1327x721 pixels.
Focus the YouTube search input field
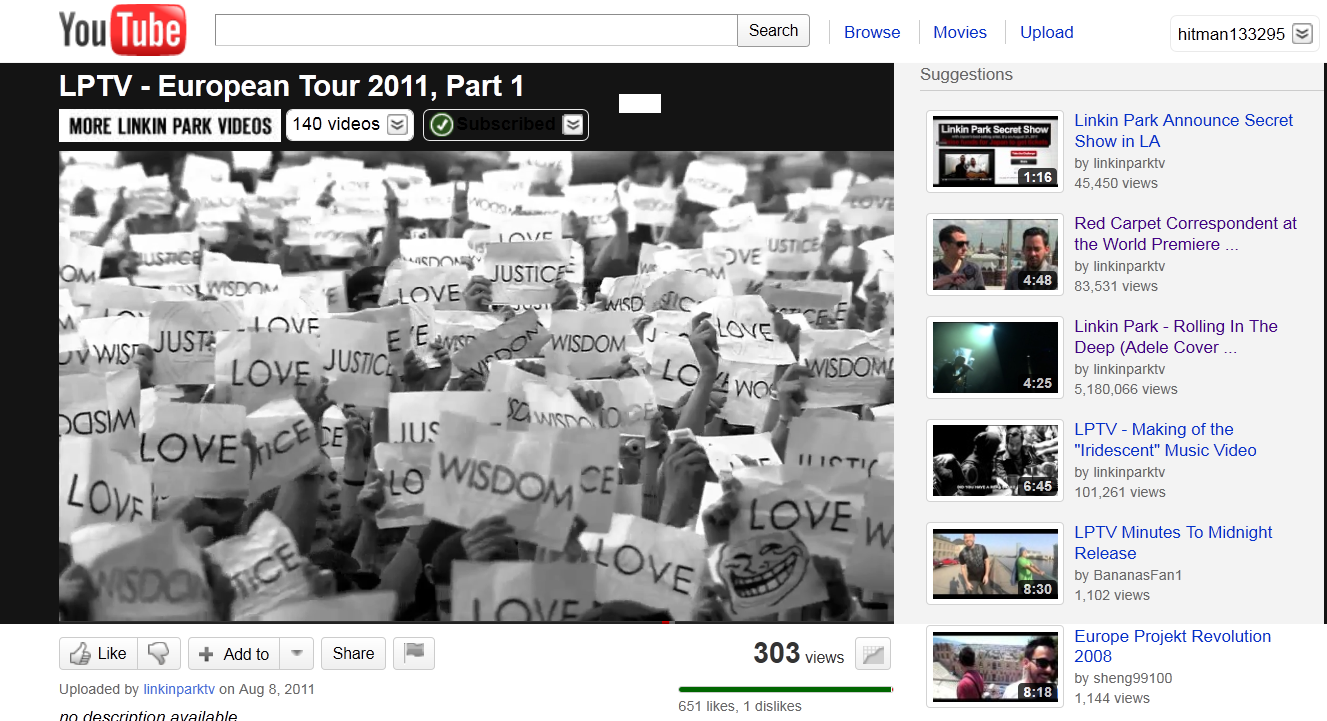(476, 30)
